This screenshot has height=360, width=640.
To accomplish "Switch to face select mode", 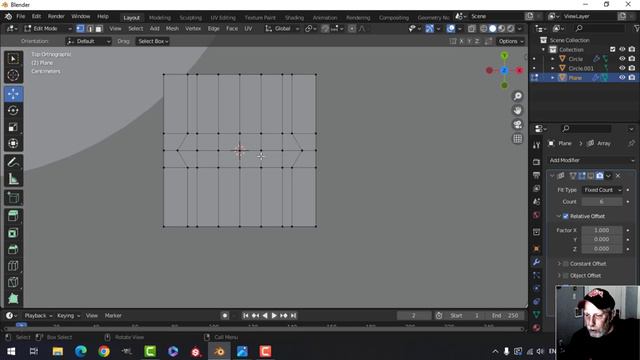I will 98,29.
